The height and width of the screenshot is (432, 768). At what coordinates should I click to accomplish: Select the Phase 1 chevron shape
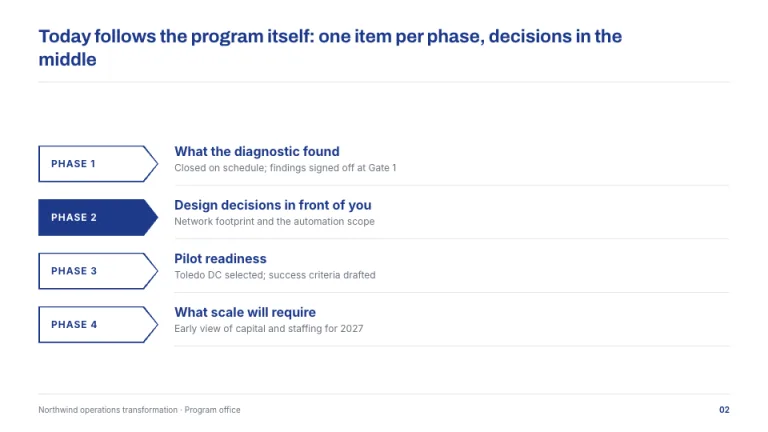[98, 164]
